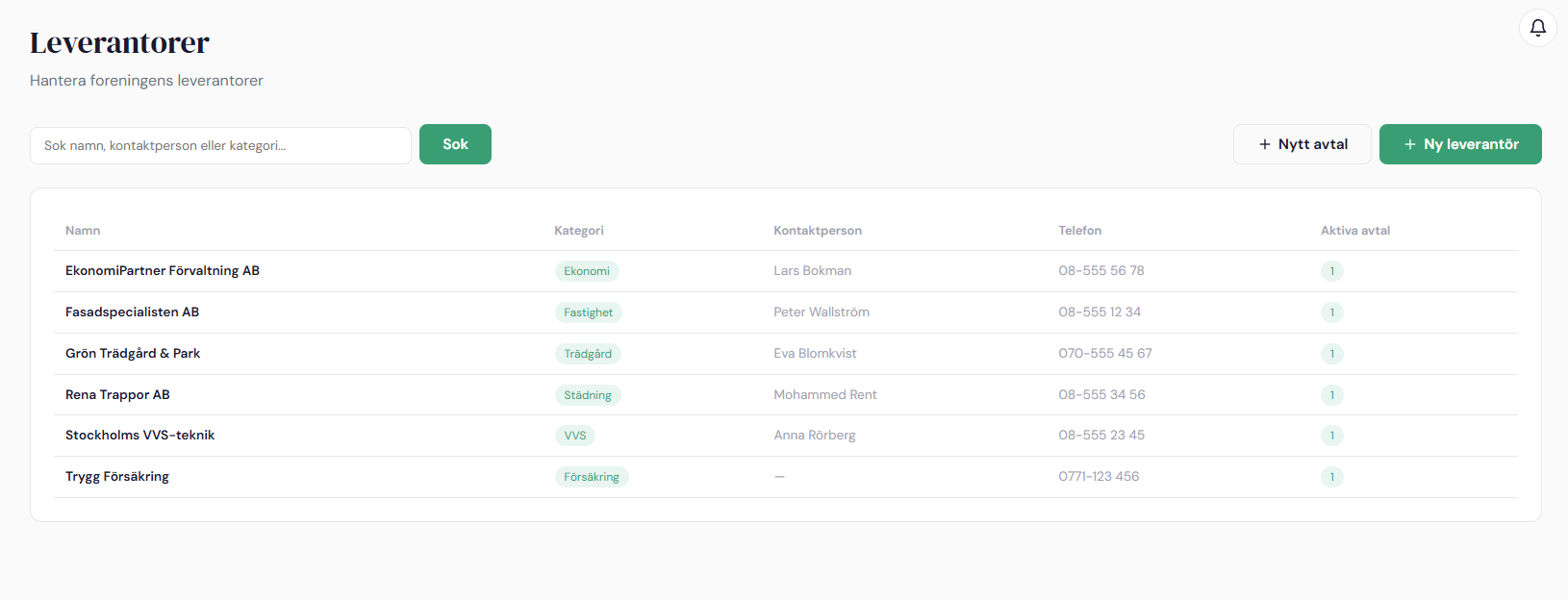The image size is (1568, 600).
Task: Open Grön Trädgård & Park supplier
Action: [133, 354]
